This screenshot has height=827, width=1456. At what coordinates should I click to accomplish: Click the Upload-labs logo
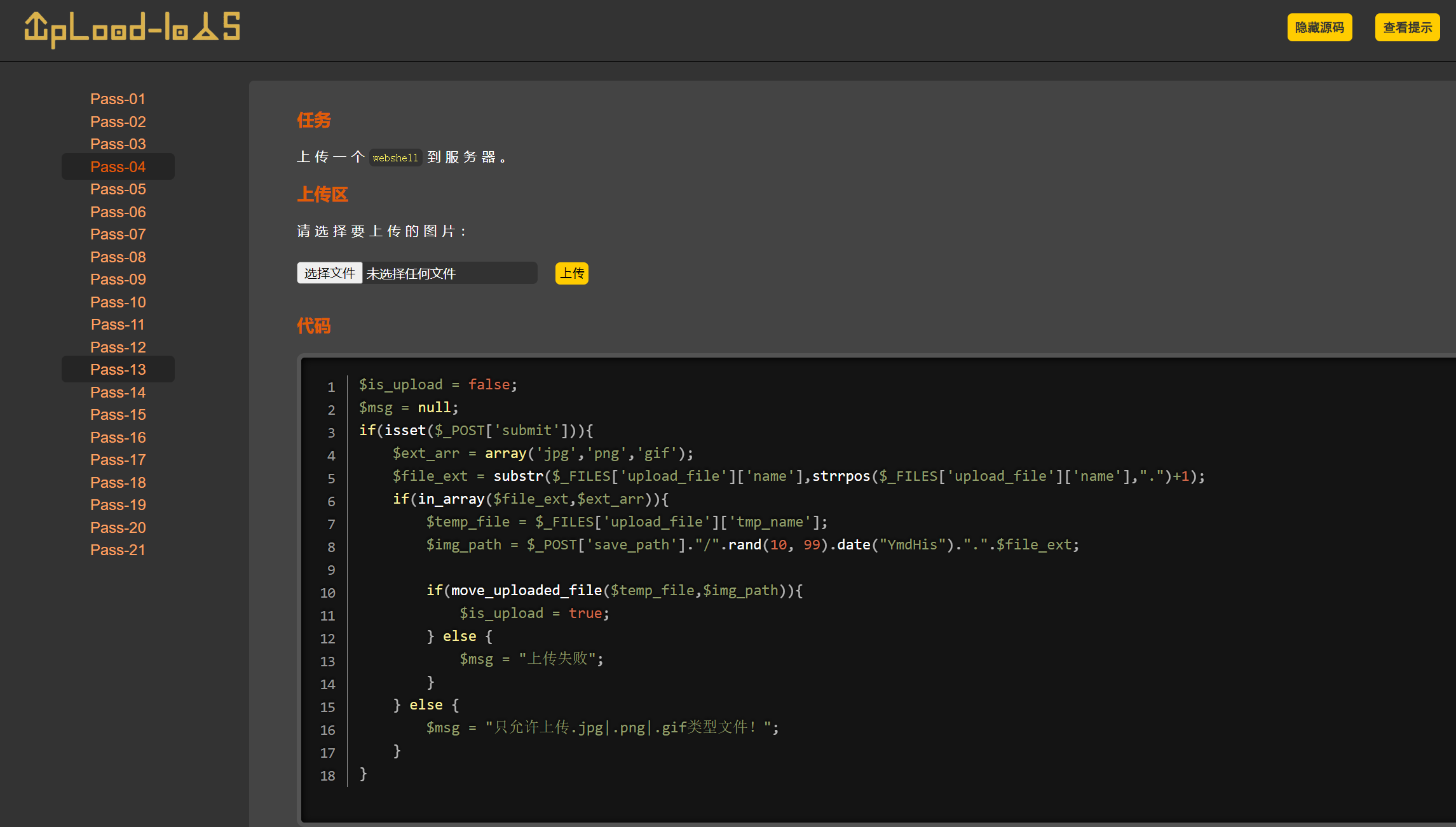(132, 29)
